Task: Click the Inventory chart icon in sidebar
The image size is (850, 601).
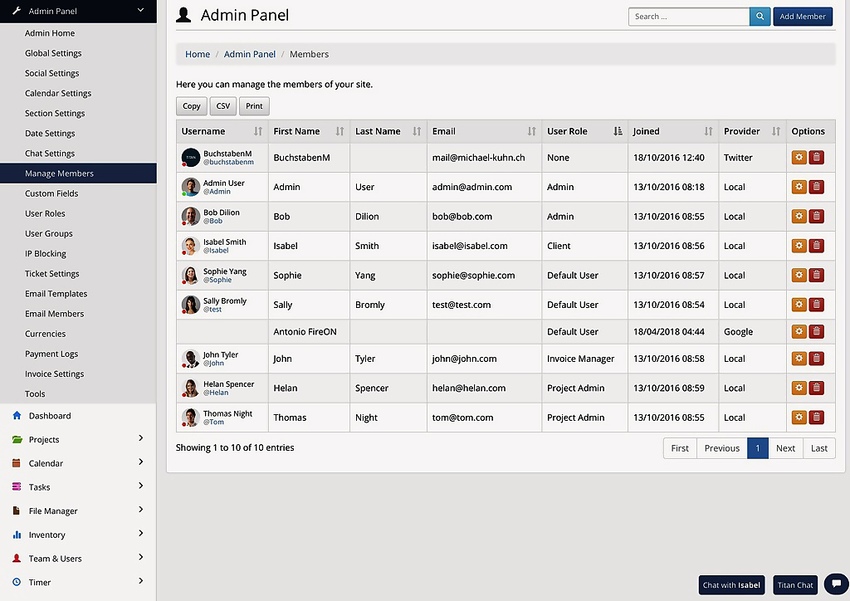Action: point(18,534)
